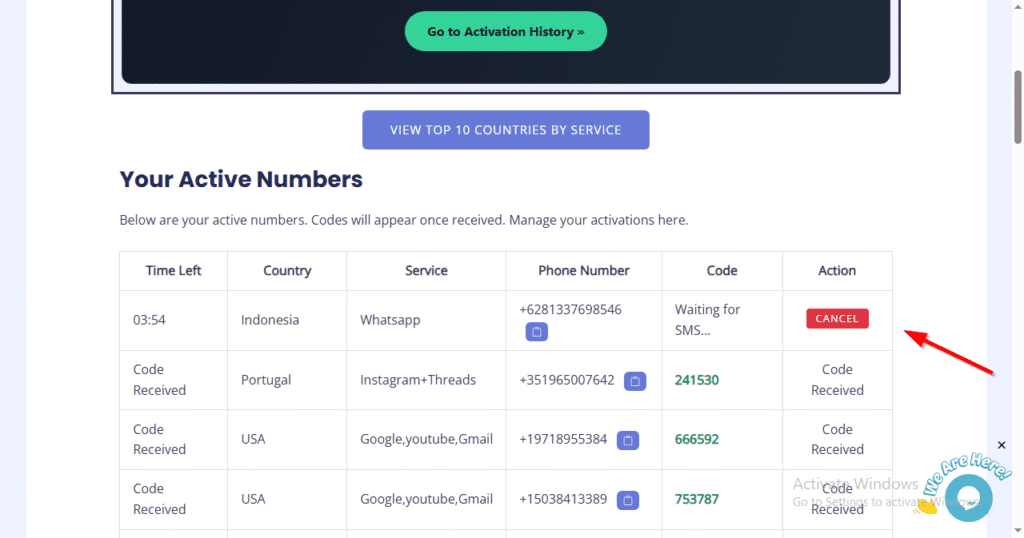Go to Activation History
The width and height of the screenshot is (1024, 538).
[x=505, y=31]
